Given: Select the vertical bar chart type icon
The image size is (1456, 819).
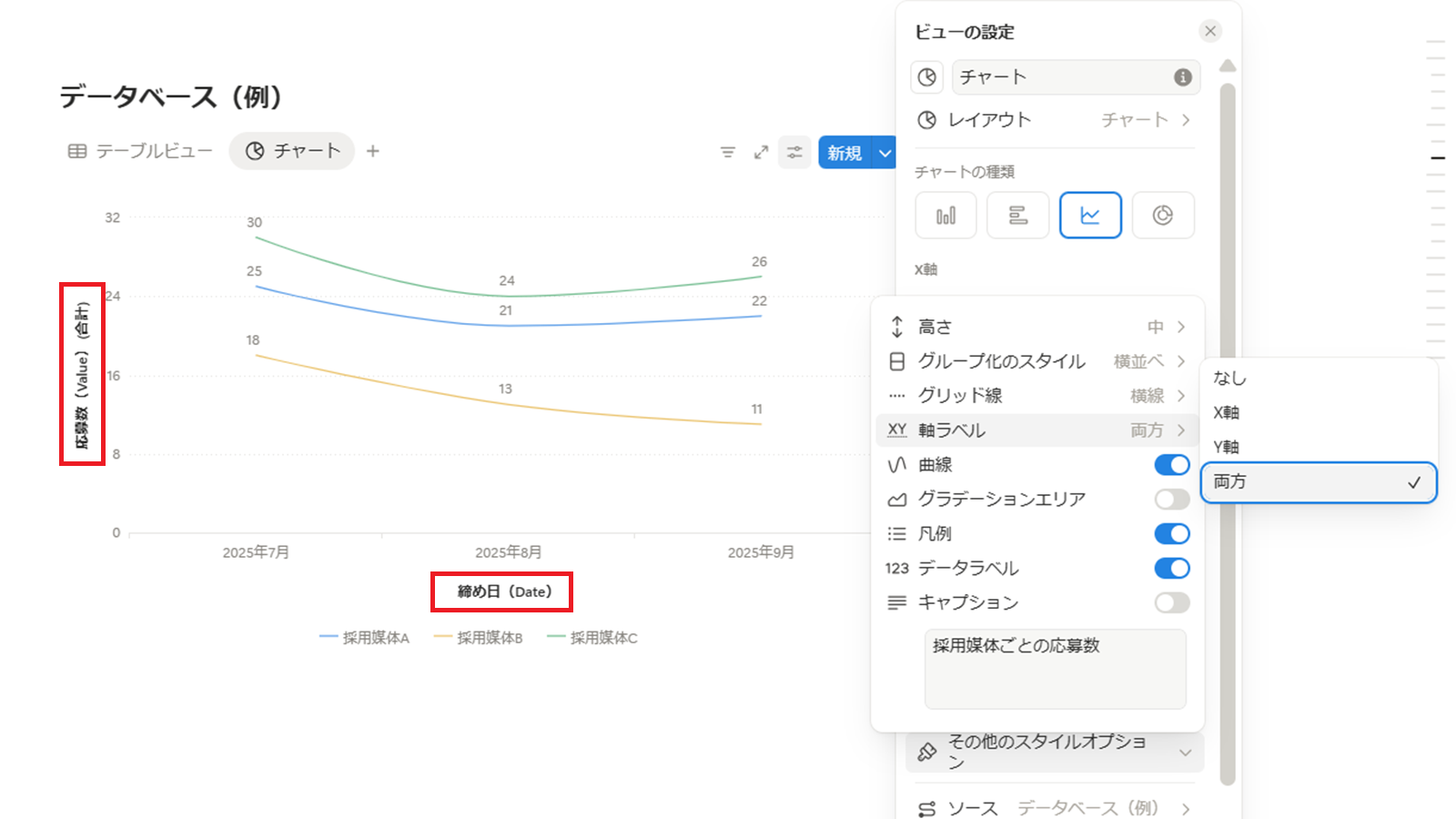Looking at the screenshot, I should 945,216.
